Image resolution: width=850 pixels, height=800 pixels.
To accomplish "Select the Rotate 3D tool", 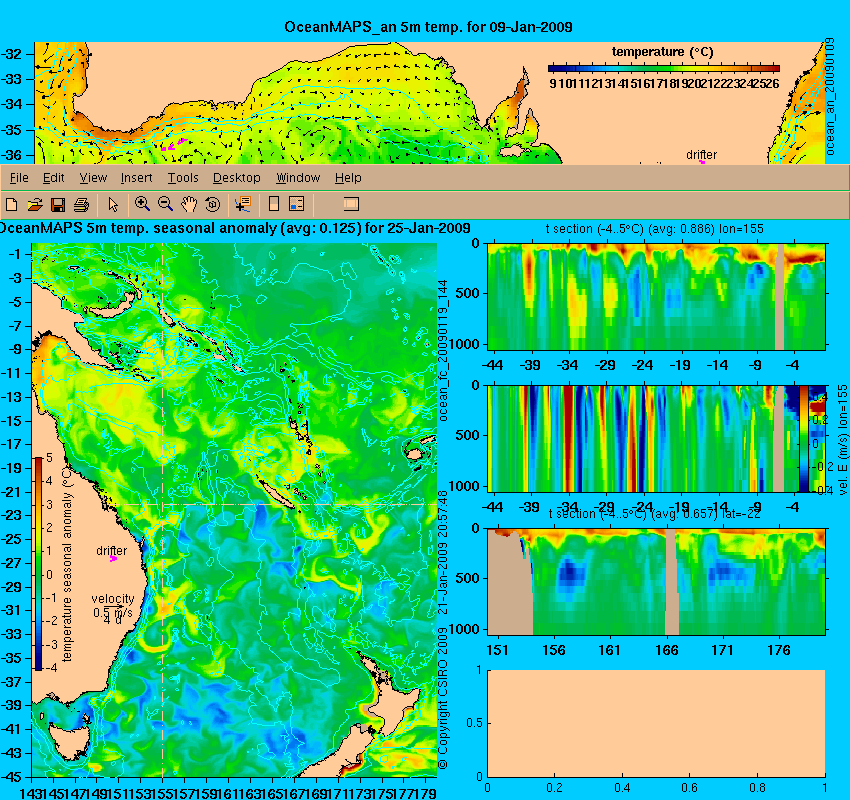I will (212, 204).
